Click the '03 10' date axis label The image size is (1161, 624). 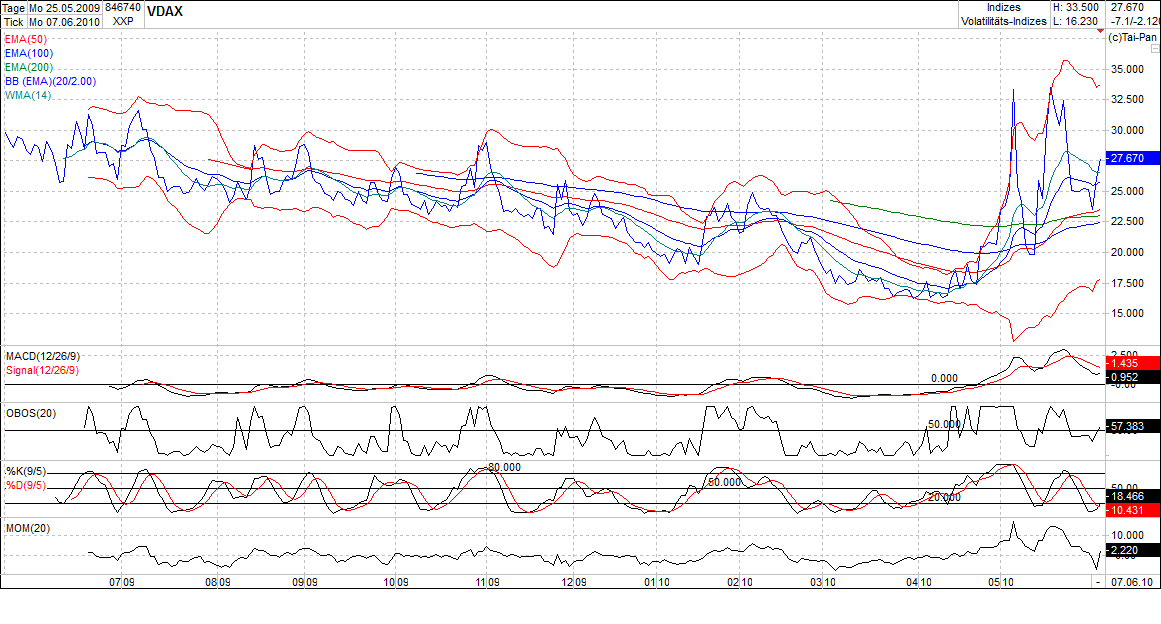[823, 583]
